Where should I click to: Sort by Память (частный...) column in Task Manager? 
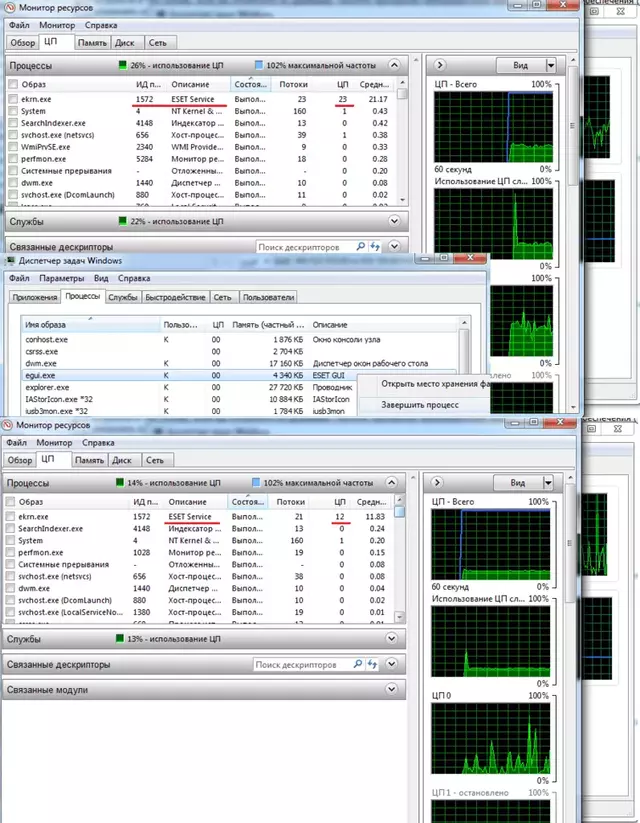[268, 325]
